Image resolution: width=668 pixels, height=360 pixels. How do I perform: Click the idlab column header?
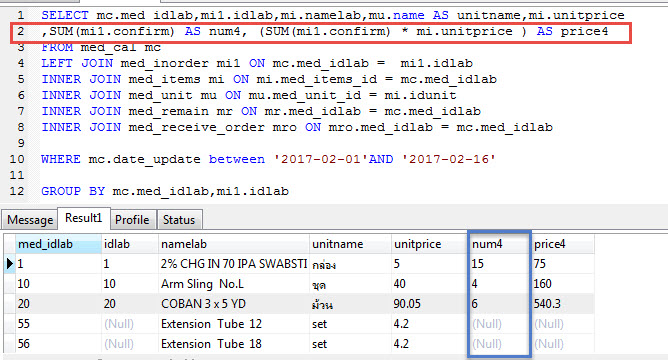pyautogui.click(x=130, y=244)
